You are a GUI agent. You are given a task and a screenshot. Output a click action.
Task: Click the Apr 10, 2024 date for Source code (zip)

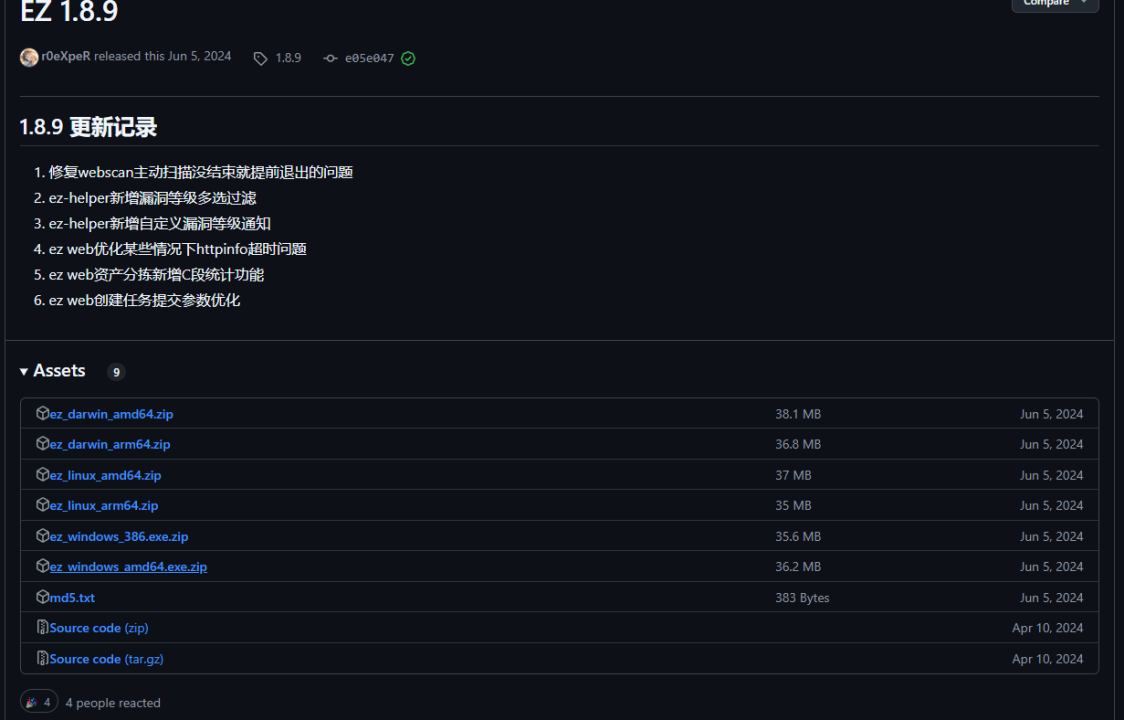[1047, 628]
